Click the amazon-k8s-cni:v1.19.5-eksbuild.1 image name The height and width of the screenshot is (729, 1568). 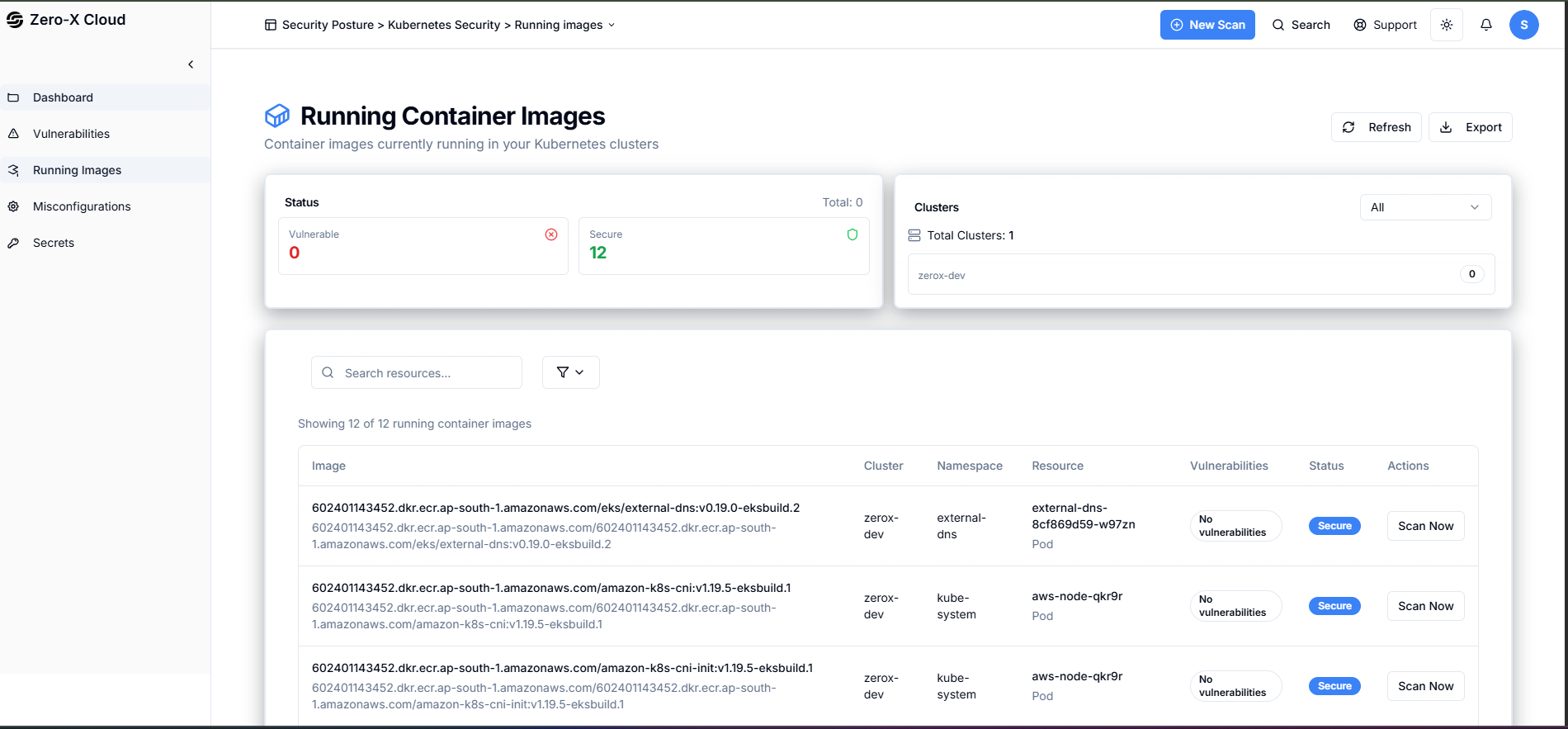tap(551, 588)
